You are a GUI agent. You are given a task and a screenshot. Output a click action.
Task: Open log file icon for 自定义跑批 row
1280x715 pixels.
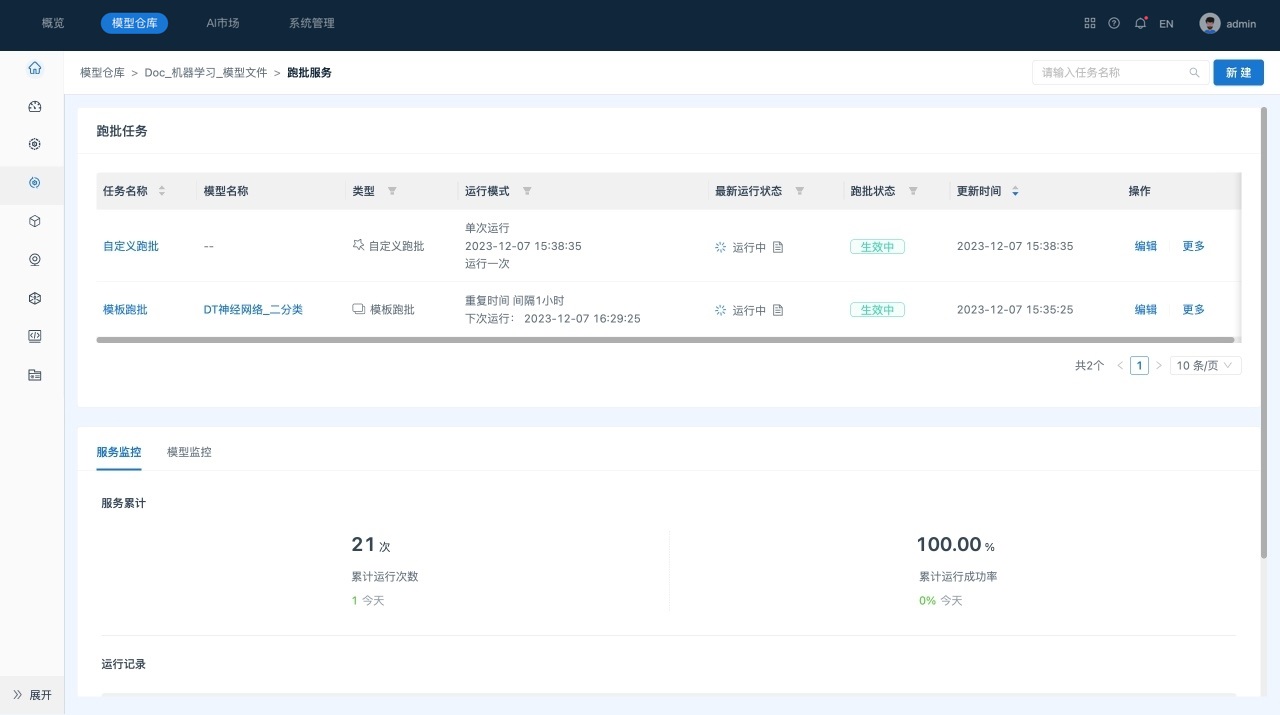pyautogui.click(x=778, y=247)
